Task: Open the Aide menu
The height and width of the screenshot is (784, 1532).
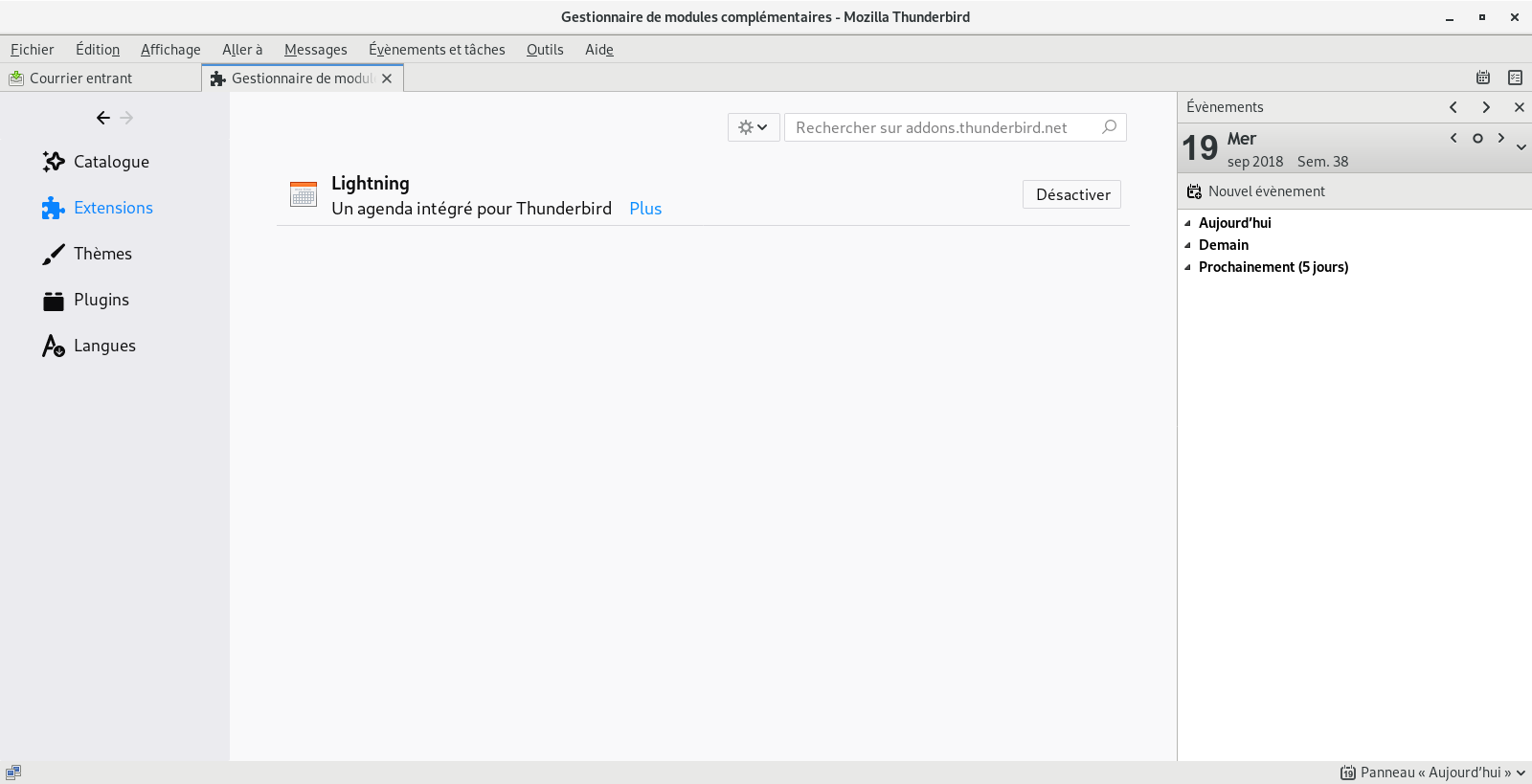Action: pyautogui.click(x=599, y=50)
